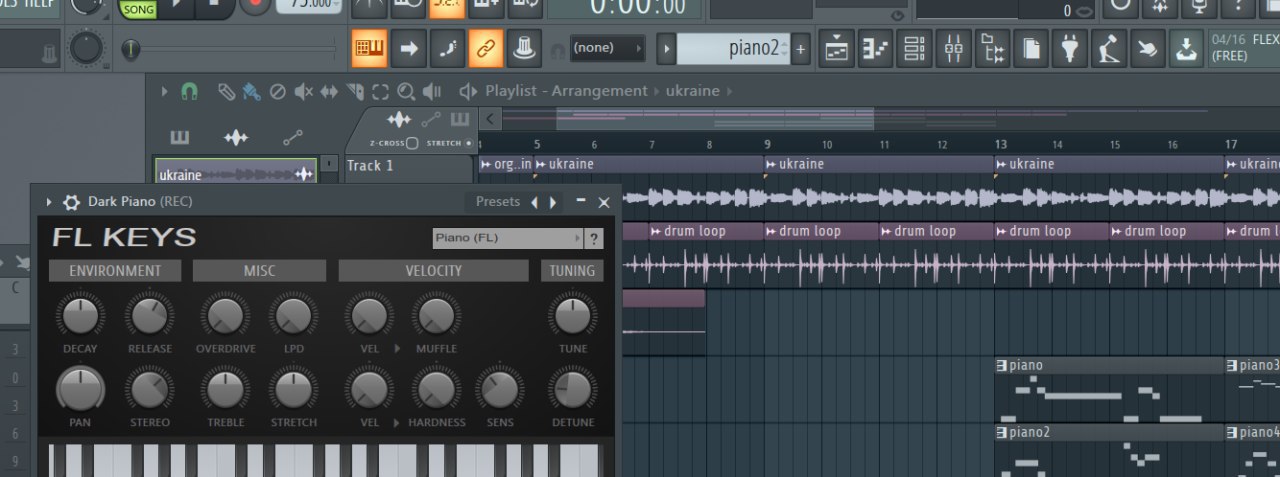The width and height of the screenshot is (1280, 477).
Task: Open the Channel rack view icon
Action: tap(914, 48)
